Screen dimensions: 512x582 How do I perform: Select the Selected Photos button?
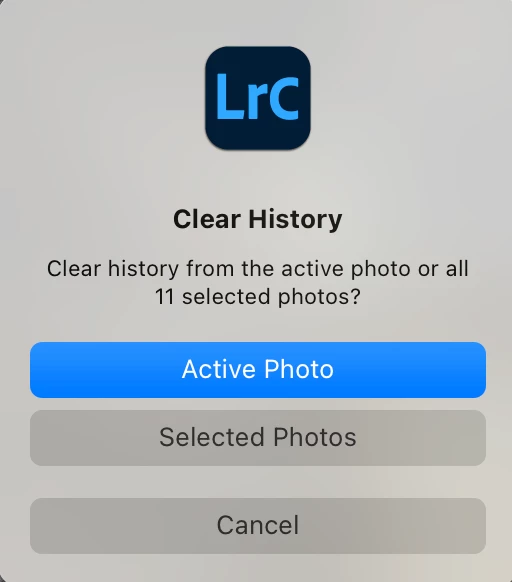[x=258, y=438]
